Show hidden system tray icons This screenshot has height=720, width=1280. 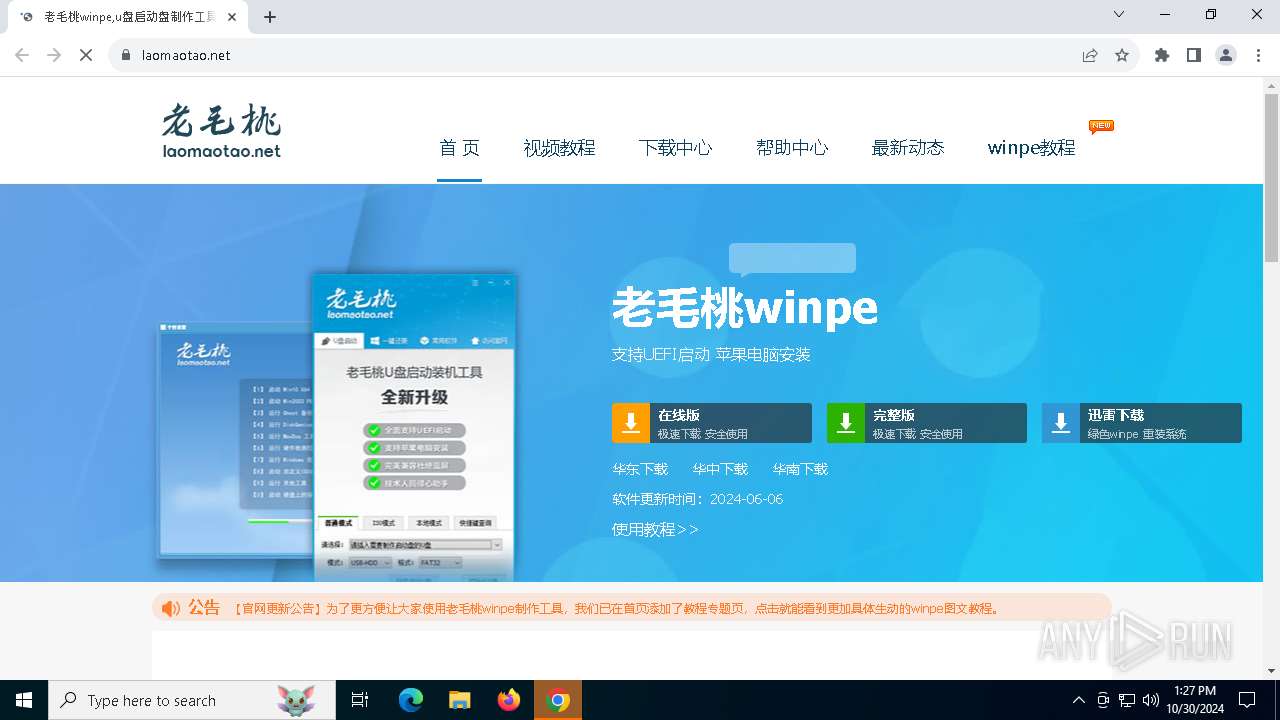[x=1078, y=700]
